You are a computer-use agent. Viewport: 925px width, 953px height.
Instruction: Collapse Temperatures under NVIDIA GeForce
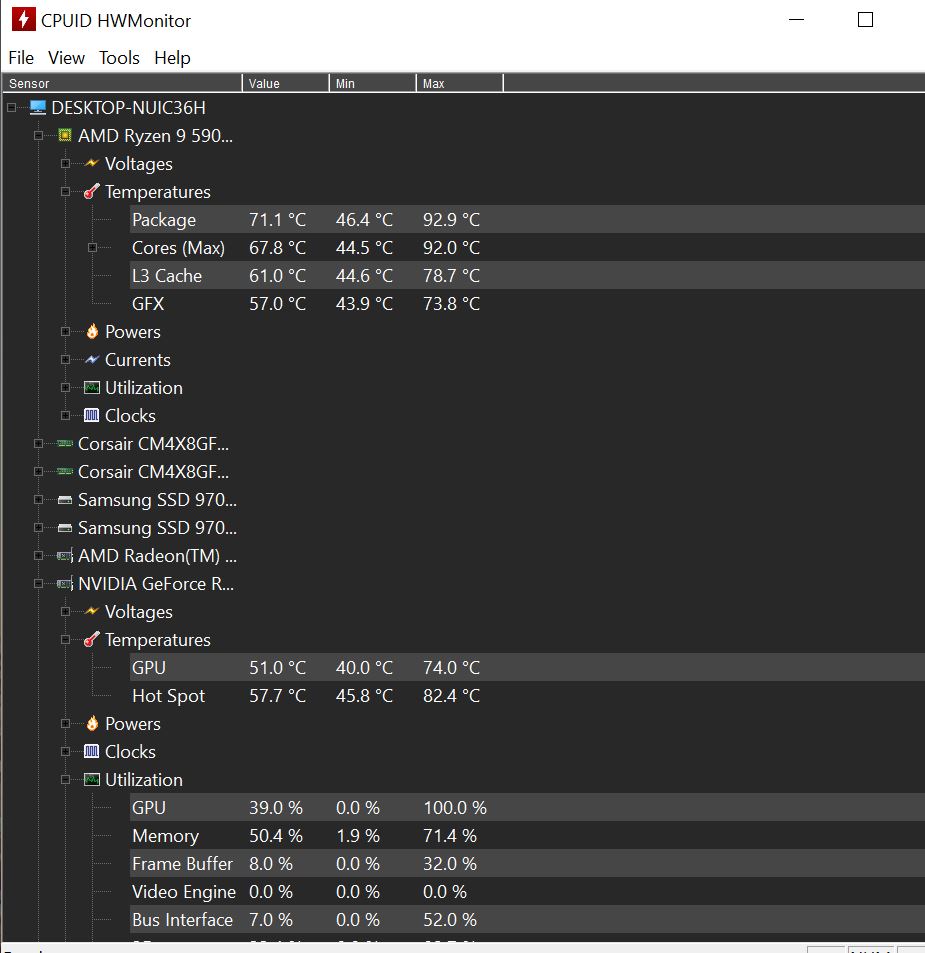65,639
